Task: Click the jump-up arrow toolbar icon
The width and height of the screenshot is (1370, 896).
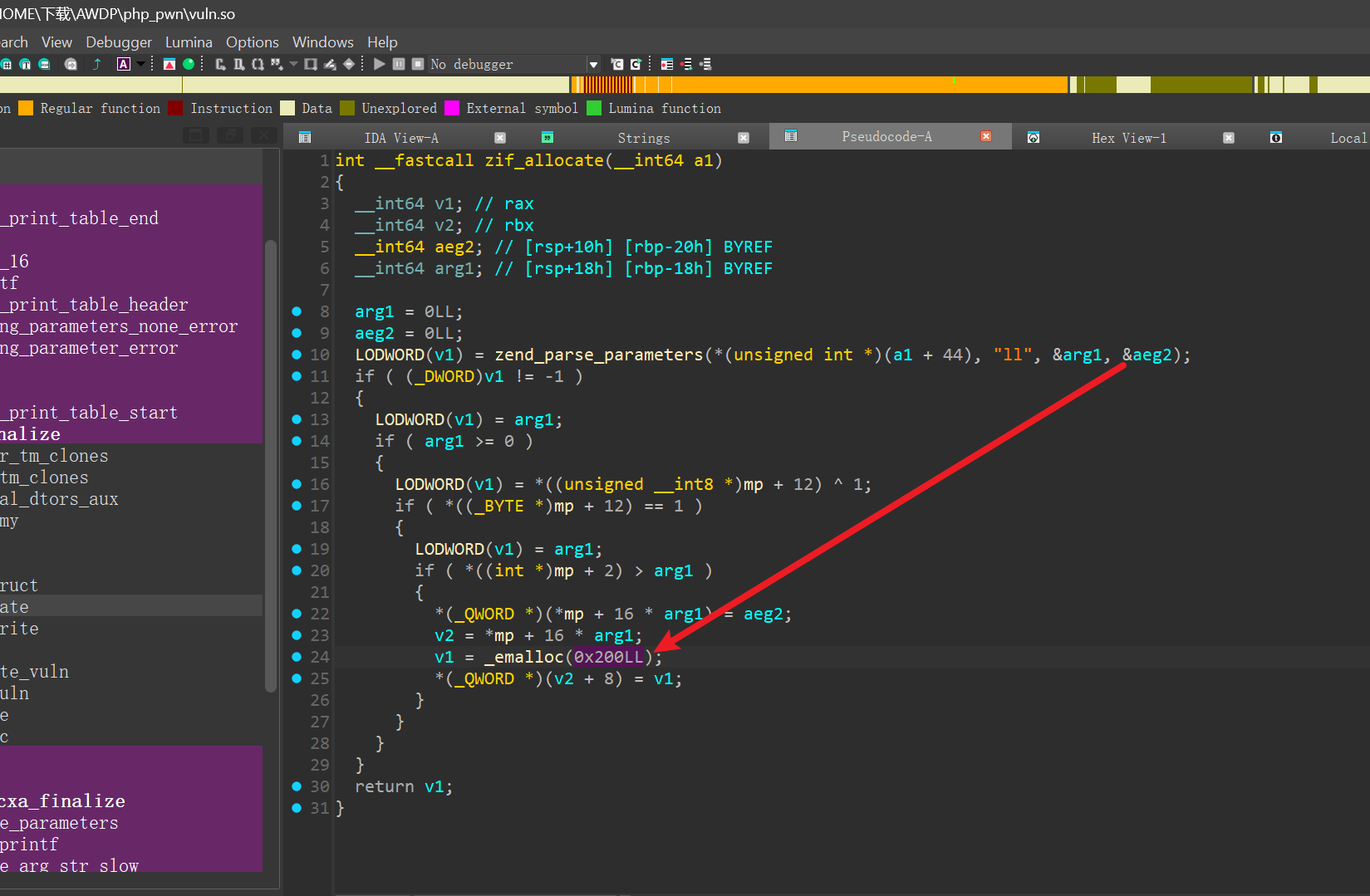Action: pyautogui.click(x=97, y=64)
